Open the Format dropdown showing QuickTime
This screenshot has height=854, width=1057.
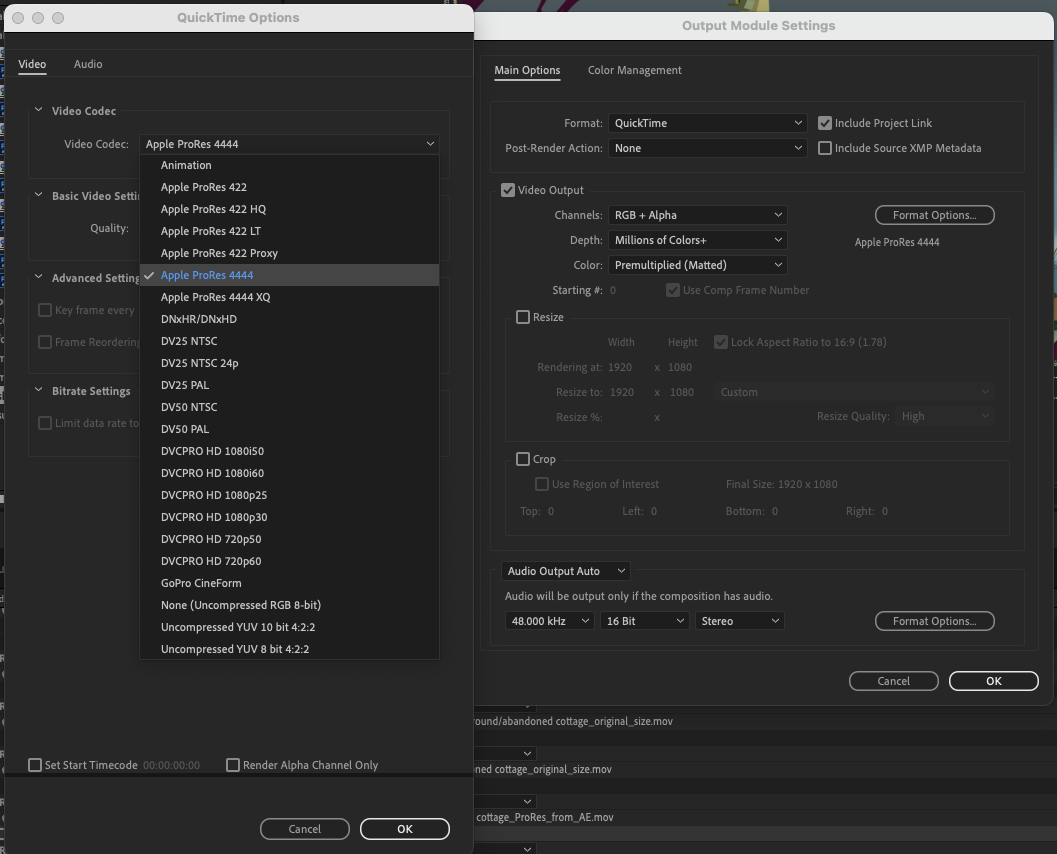pyautogui.click(x=707, y=123)
